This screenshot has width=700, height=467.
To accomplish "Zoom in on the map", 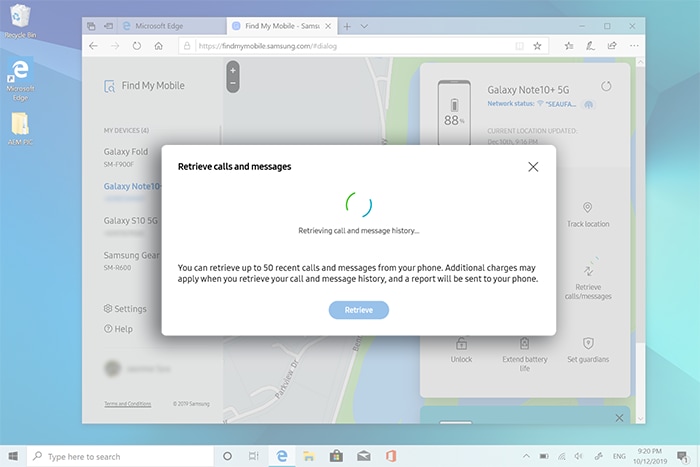I will point(233,70).
